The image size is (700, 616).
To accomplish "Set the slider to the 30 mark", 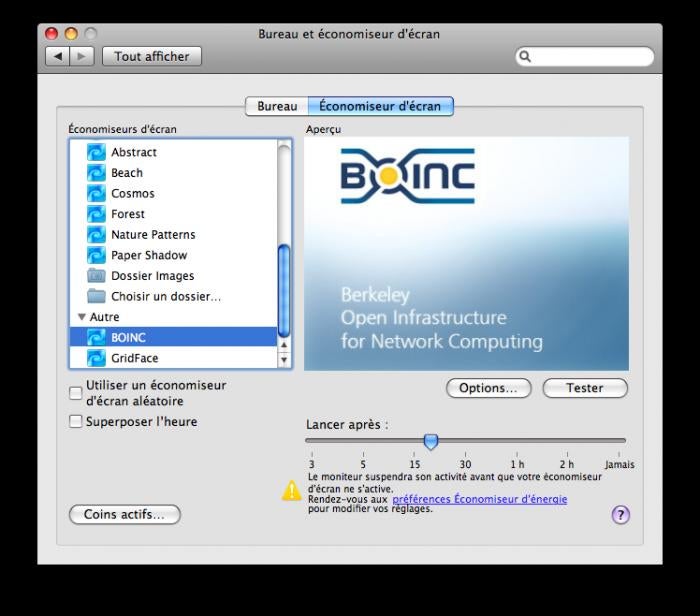I will 465,441.
